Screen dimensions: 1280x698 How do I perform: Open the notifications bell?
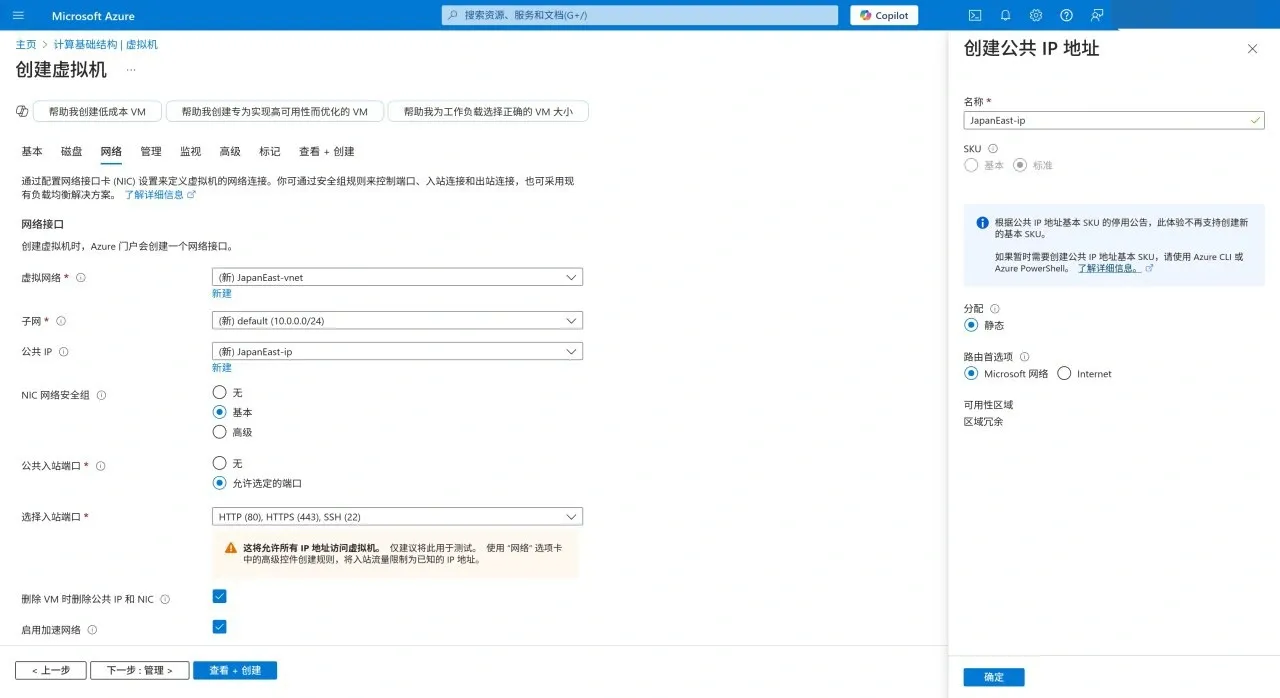pos(1005,15)
